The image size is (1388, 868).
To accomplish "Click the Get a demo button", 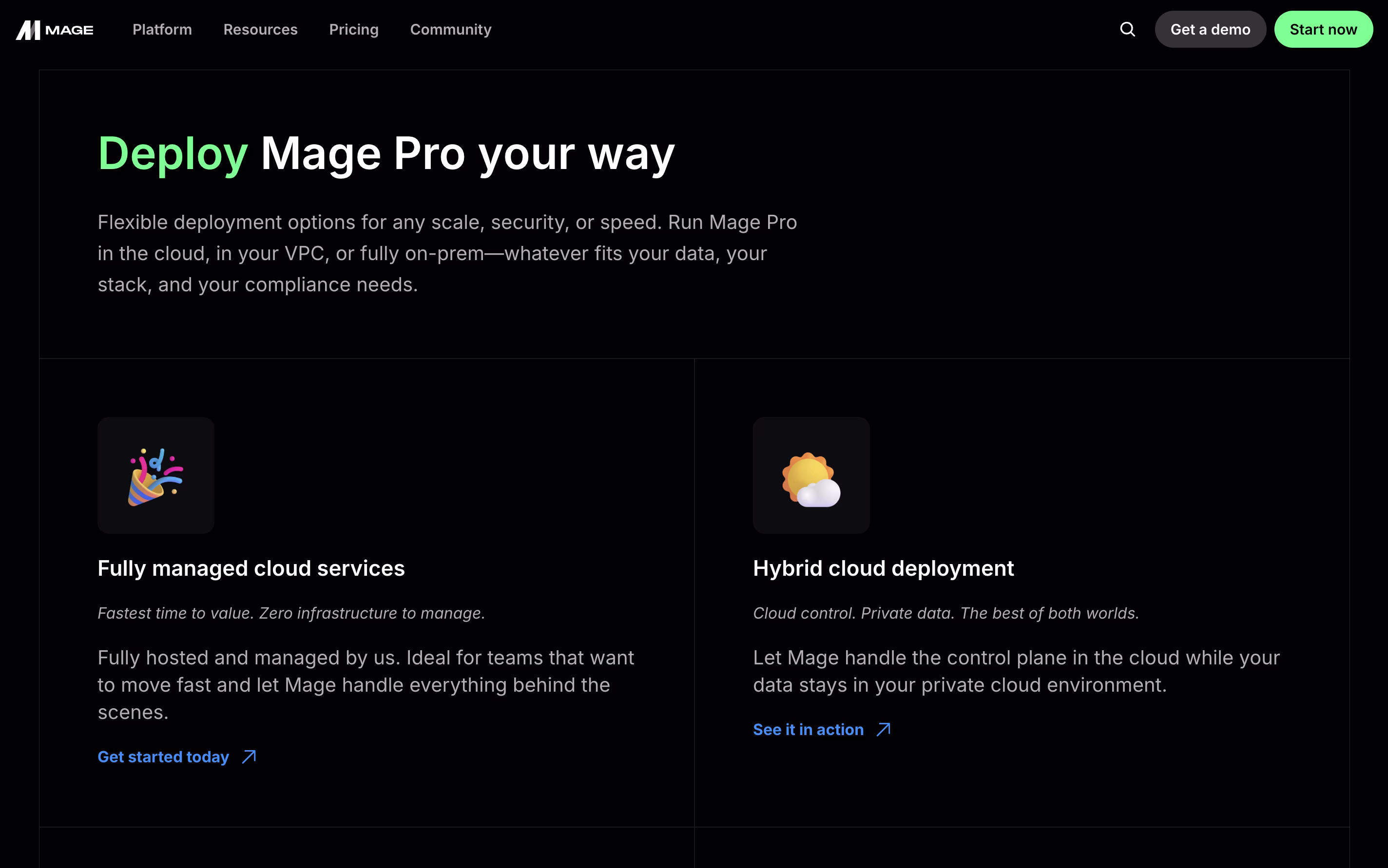I will click(x=1210, y=29).
